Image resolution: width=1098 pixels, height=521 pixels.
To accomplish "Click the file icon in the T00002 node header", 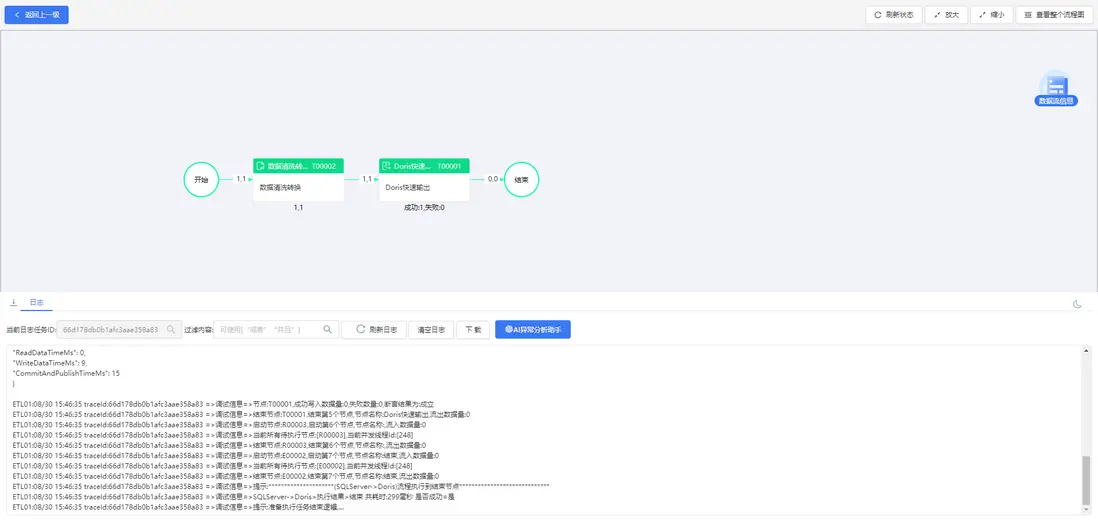I will (x=260, y=166).
